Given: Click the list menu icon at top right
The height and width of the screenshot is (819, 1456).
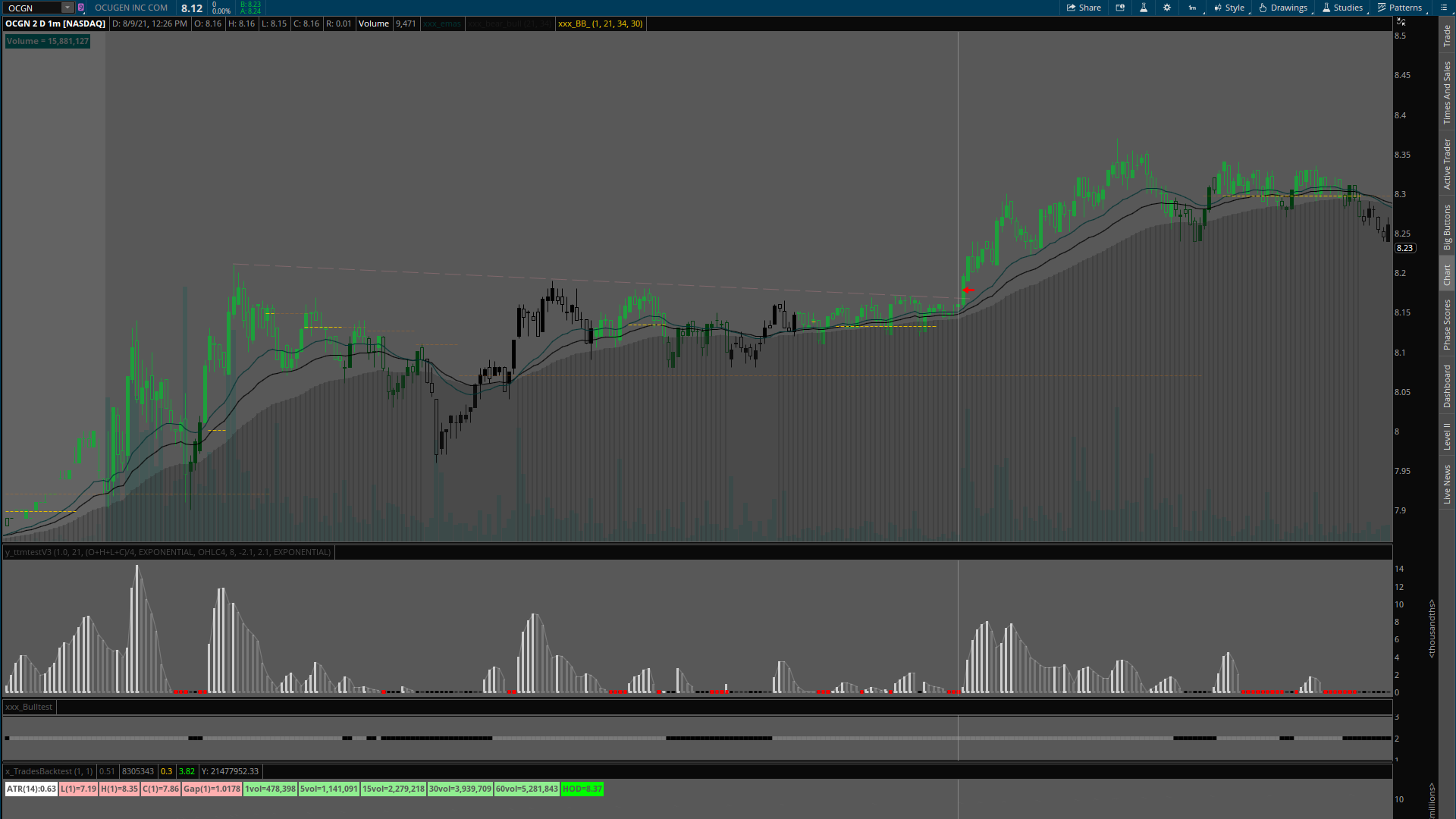Looking at the screenshot, I should point(1443,8).
